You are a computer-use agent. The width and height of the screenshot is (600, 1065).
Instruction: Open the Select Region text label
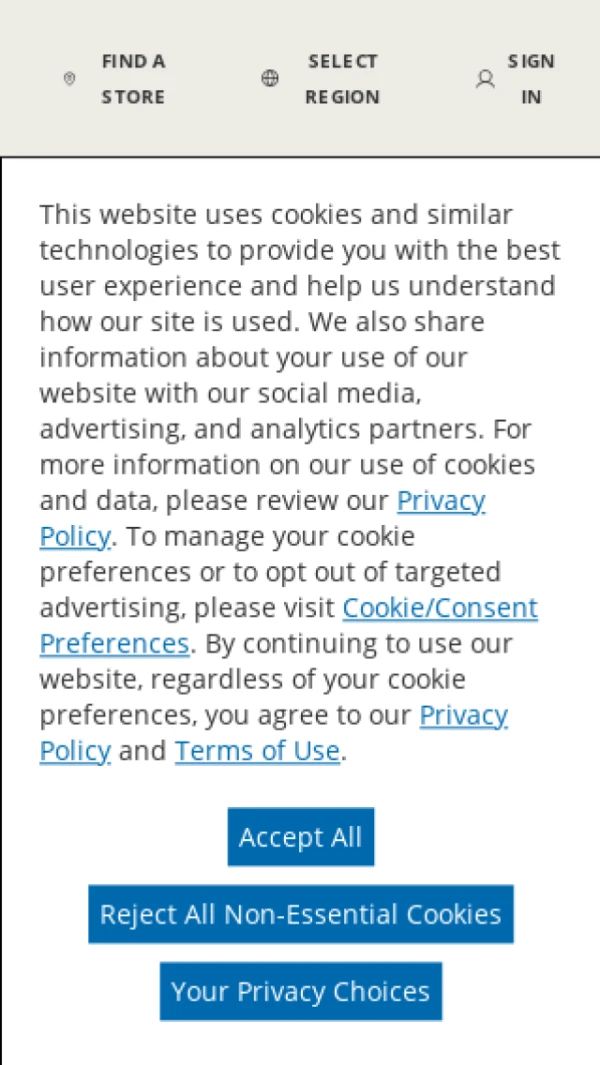[x=342, y=79]
